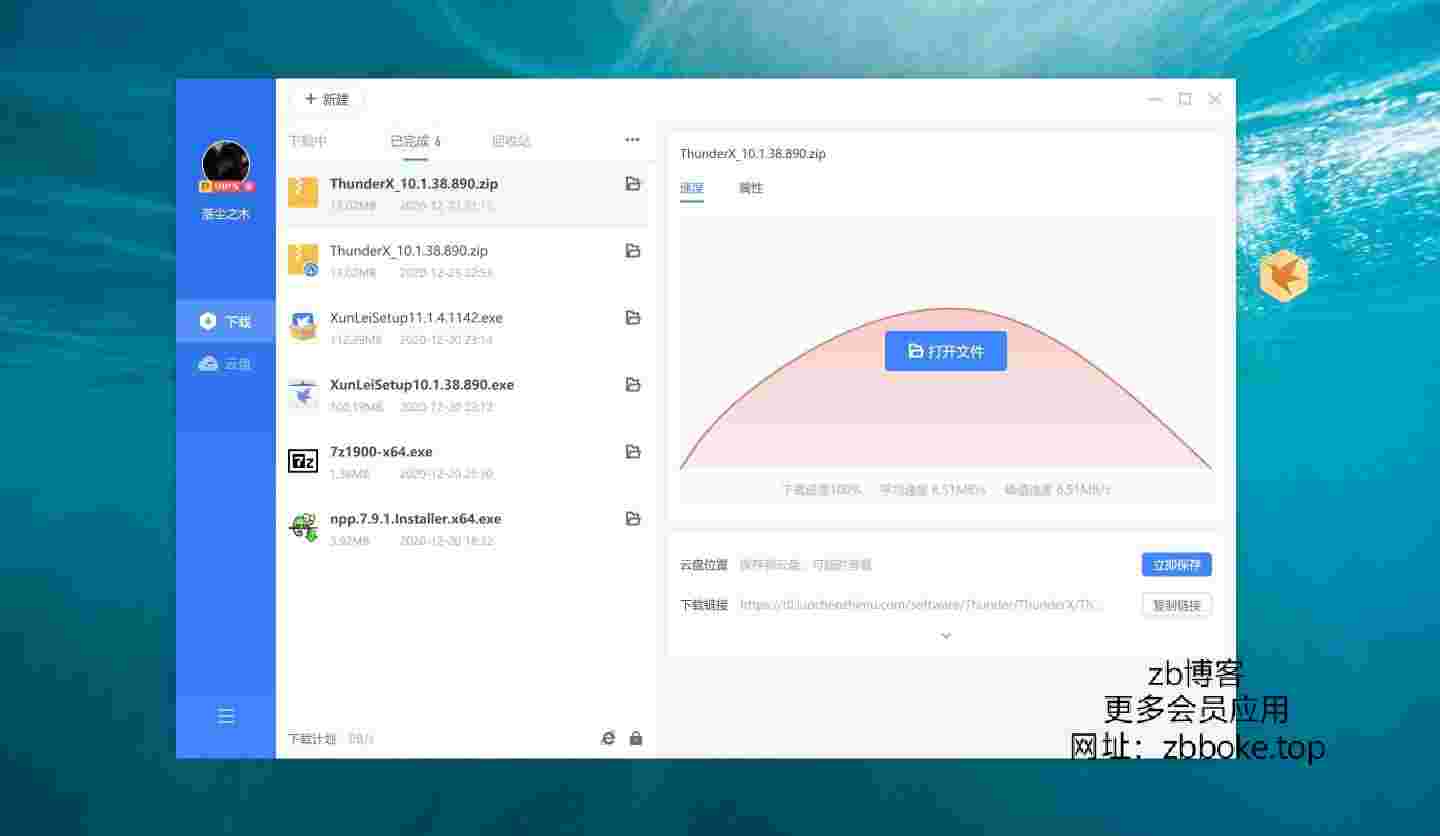Open the IE browser icon at bottom of list

(608, 738)
